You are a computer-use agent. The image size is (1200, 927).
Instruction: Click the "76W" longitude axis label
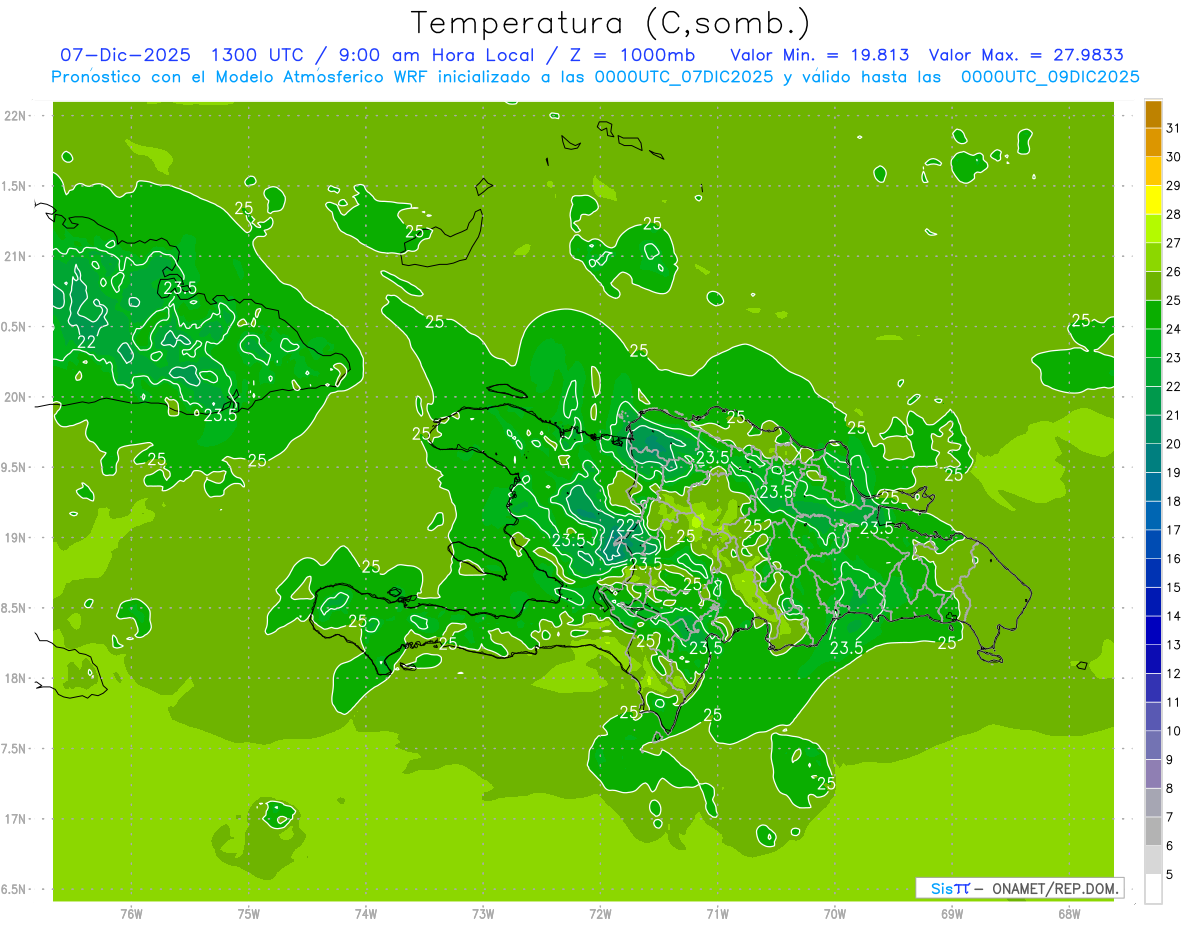(131, 913)
